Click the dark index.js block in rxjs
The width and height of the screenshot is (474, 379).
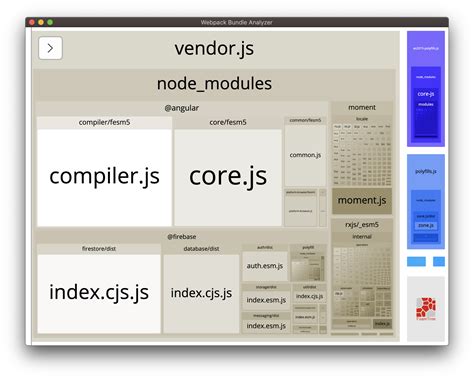tap(382, 323)
